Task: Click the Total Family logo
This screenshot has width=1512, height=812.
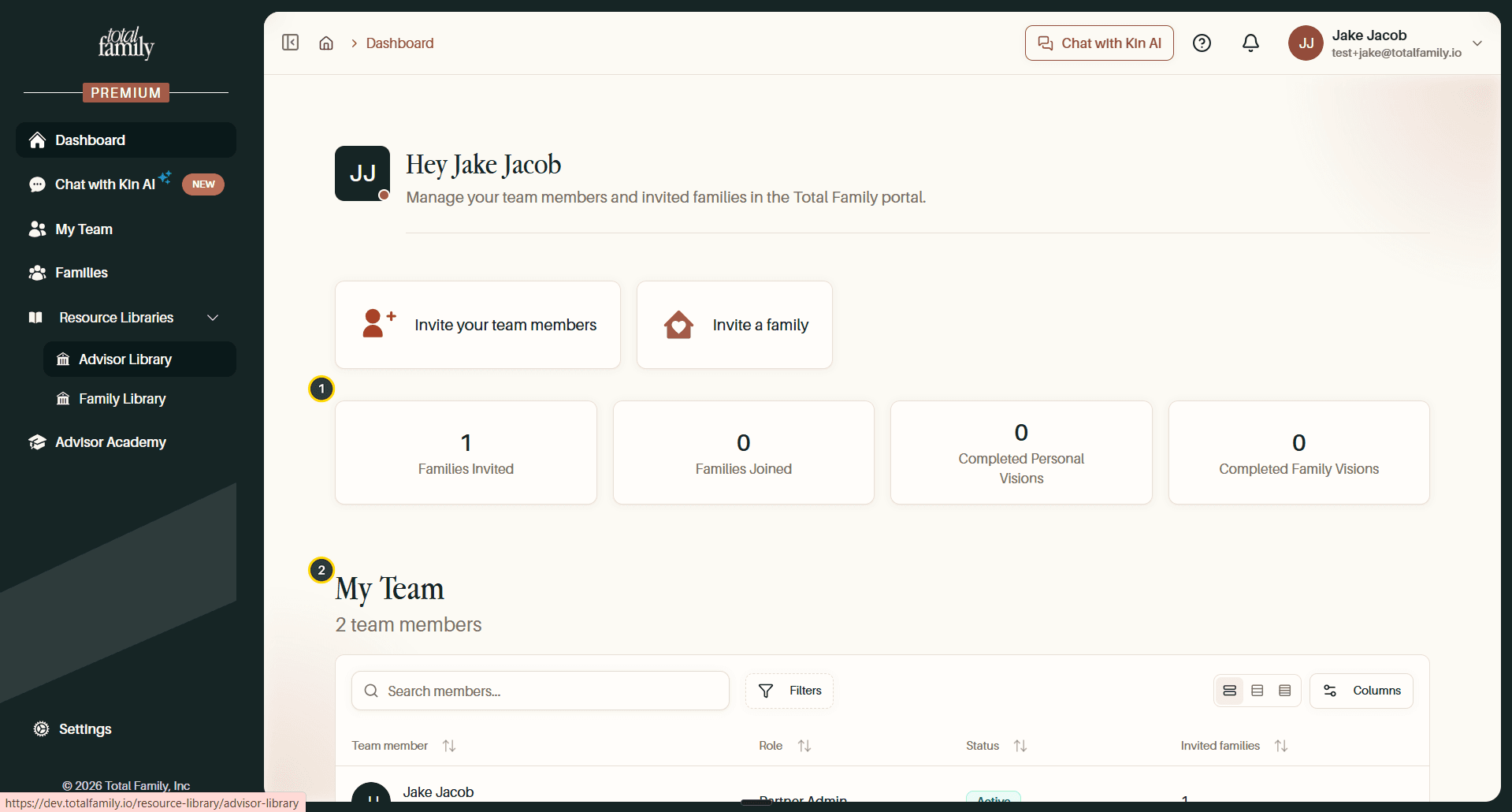Action: pyautogui.click(x=126, y=43)
